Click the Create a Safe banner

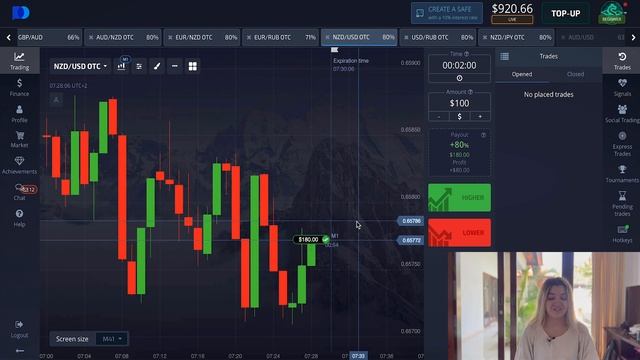click(447, 13)
